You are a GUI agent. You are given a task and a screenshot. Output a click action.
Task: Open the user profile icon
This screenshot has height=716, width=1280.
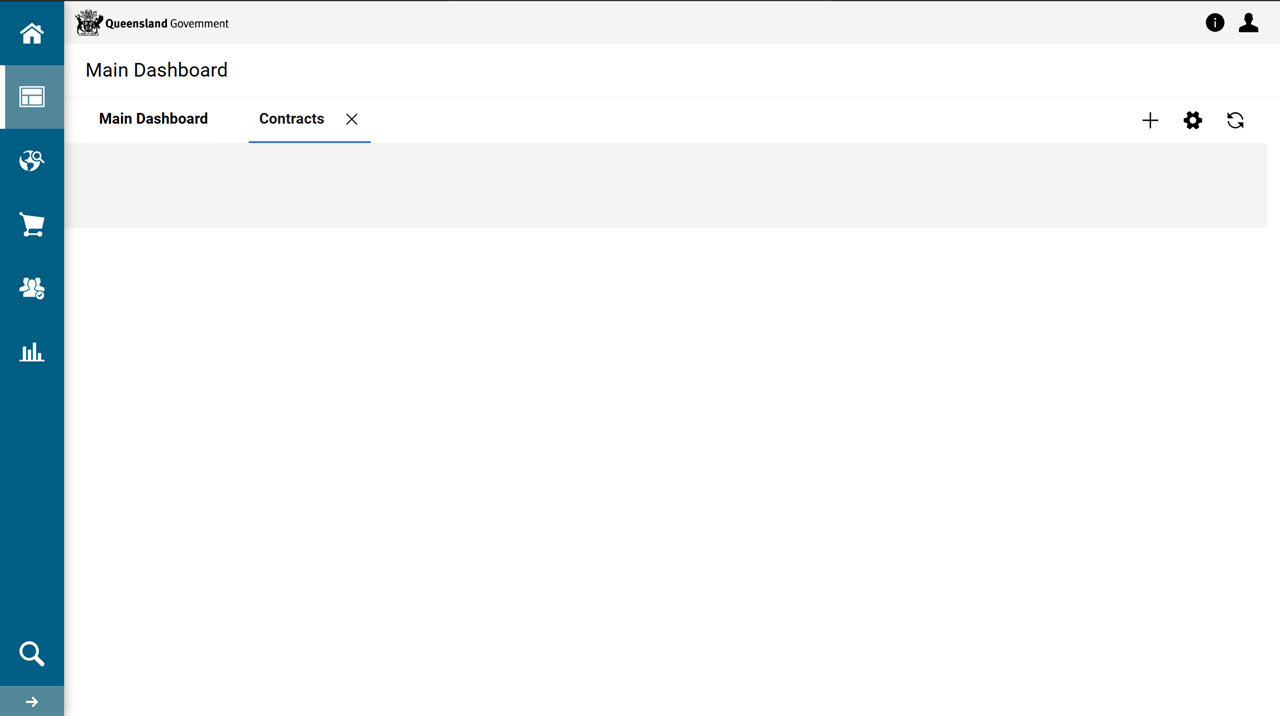point(1248,23)
